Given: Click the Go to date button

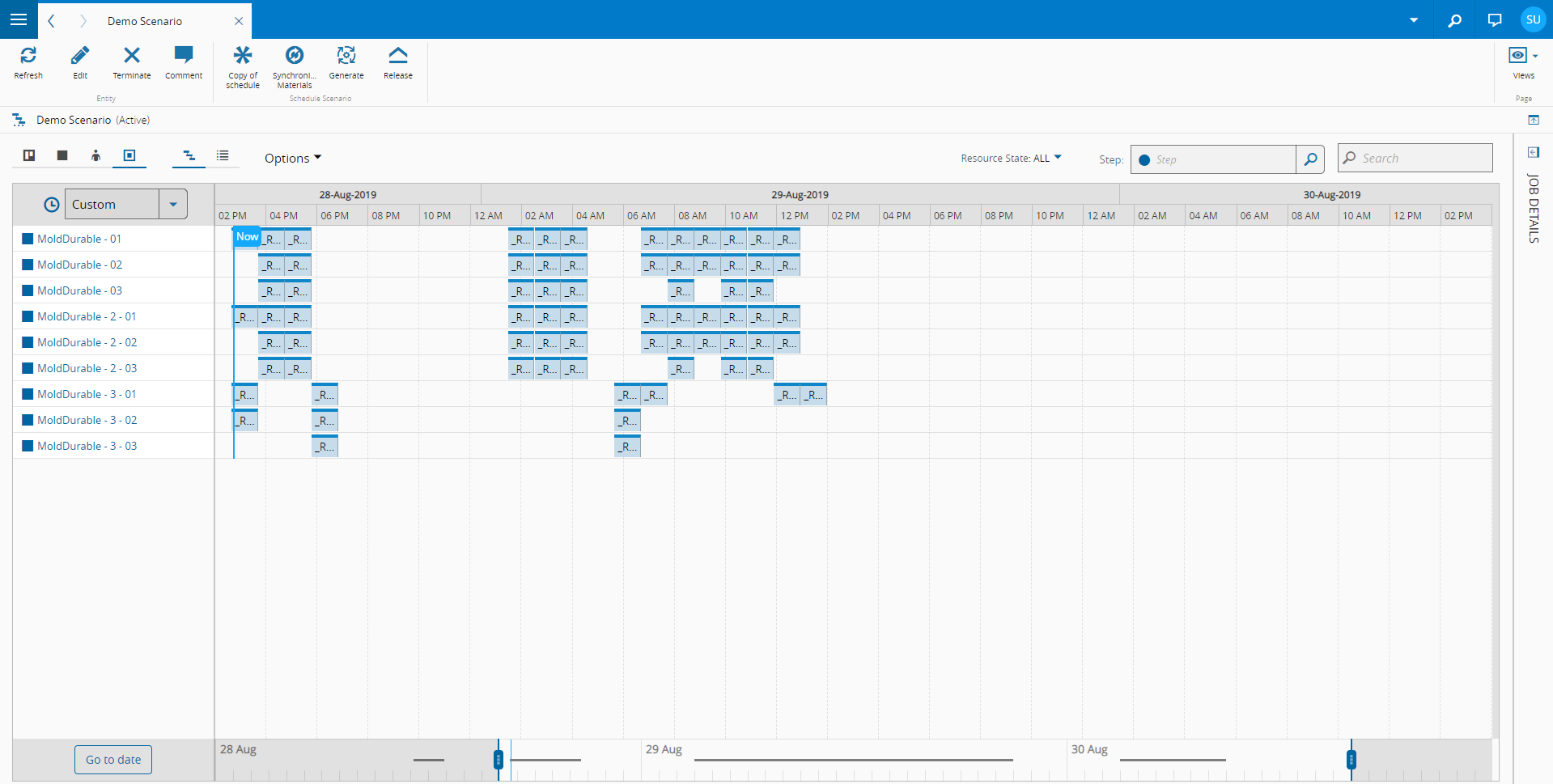Looking at the screenshot, I should [113, 760].
